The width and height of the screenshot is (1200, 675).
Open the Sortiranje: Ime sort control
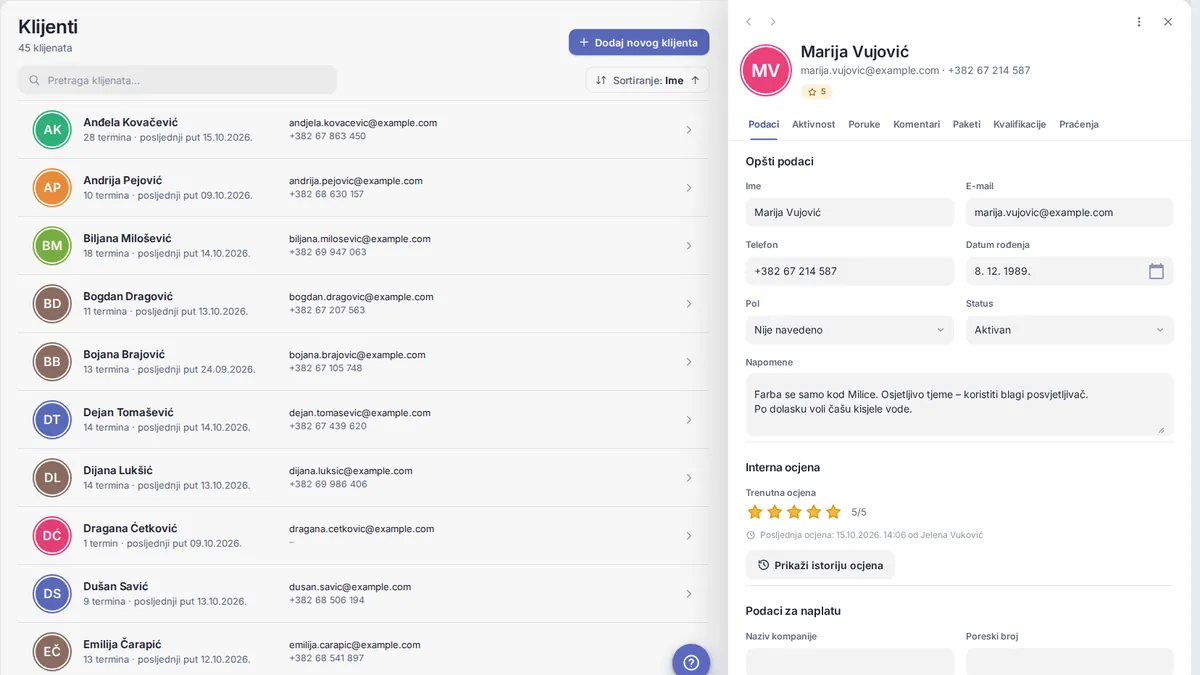[x=647, y=80]
